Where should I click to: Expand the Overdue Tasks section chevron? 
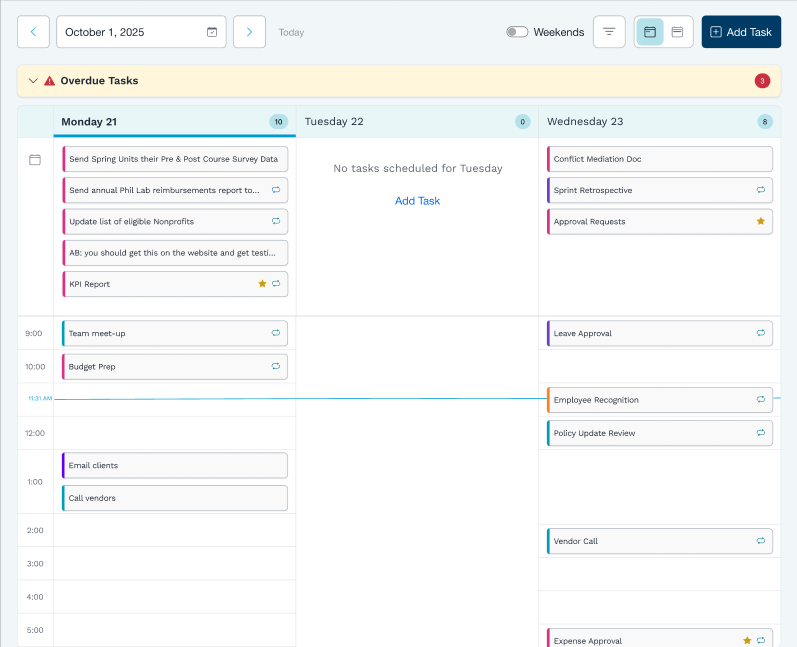point(33,81)
